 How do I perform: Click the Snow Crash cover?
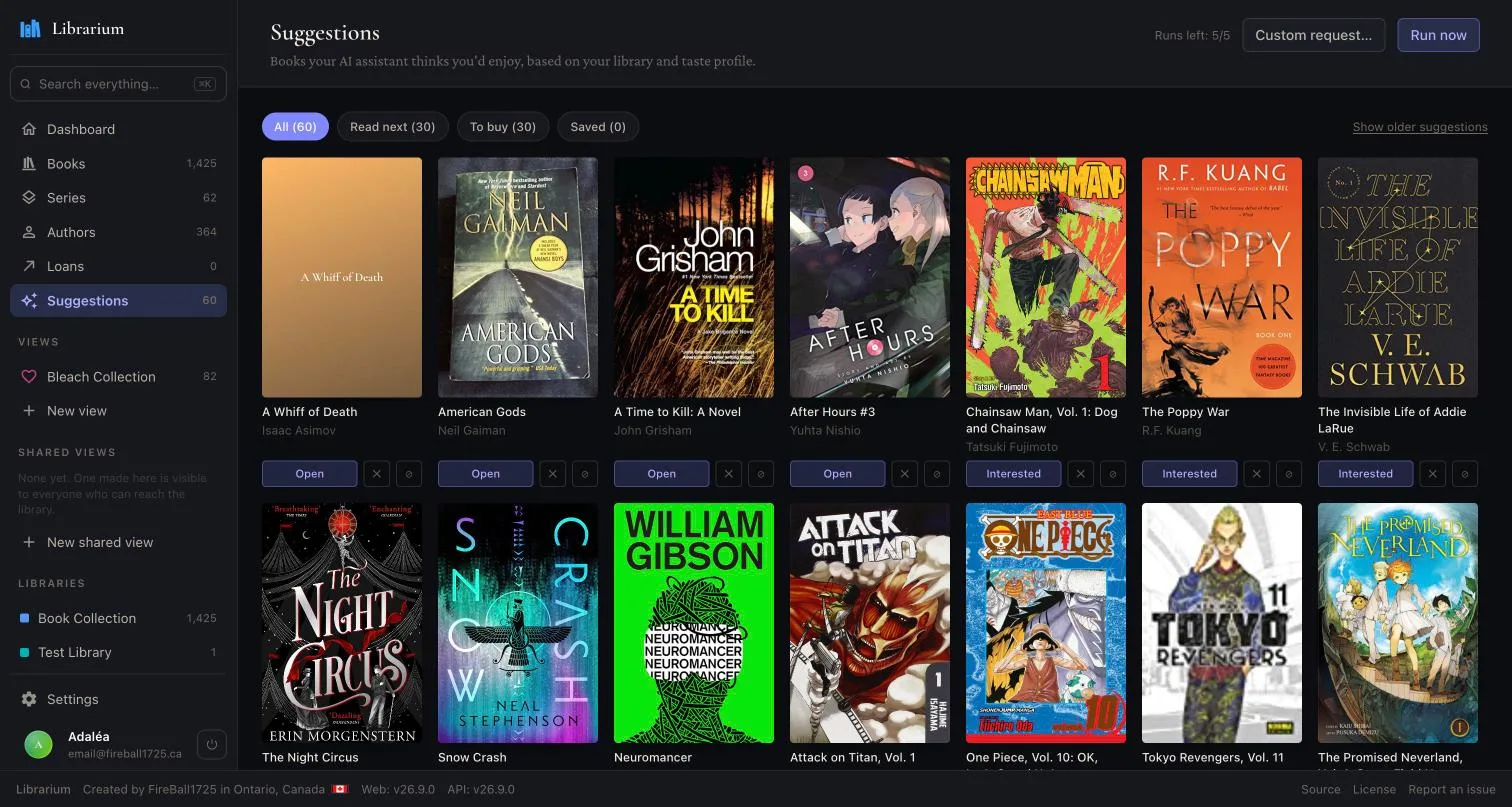(x=518, y=623)
